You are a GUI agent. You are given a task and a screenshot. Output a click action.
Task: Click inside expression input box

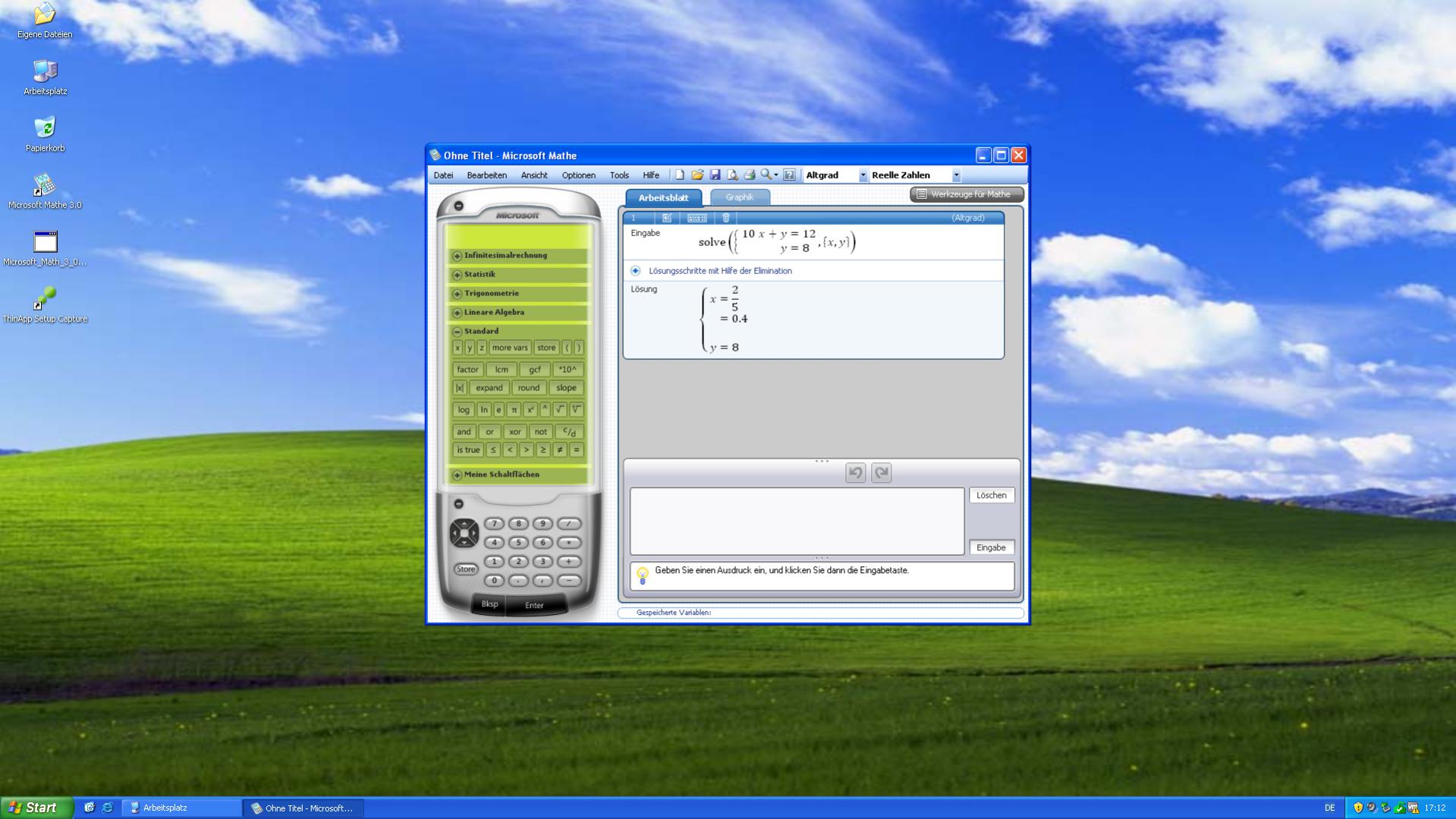797,521
